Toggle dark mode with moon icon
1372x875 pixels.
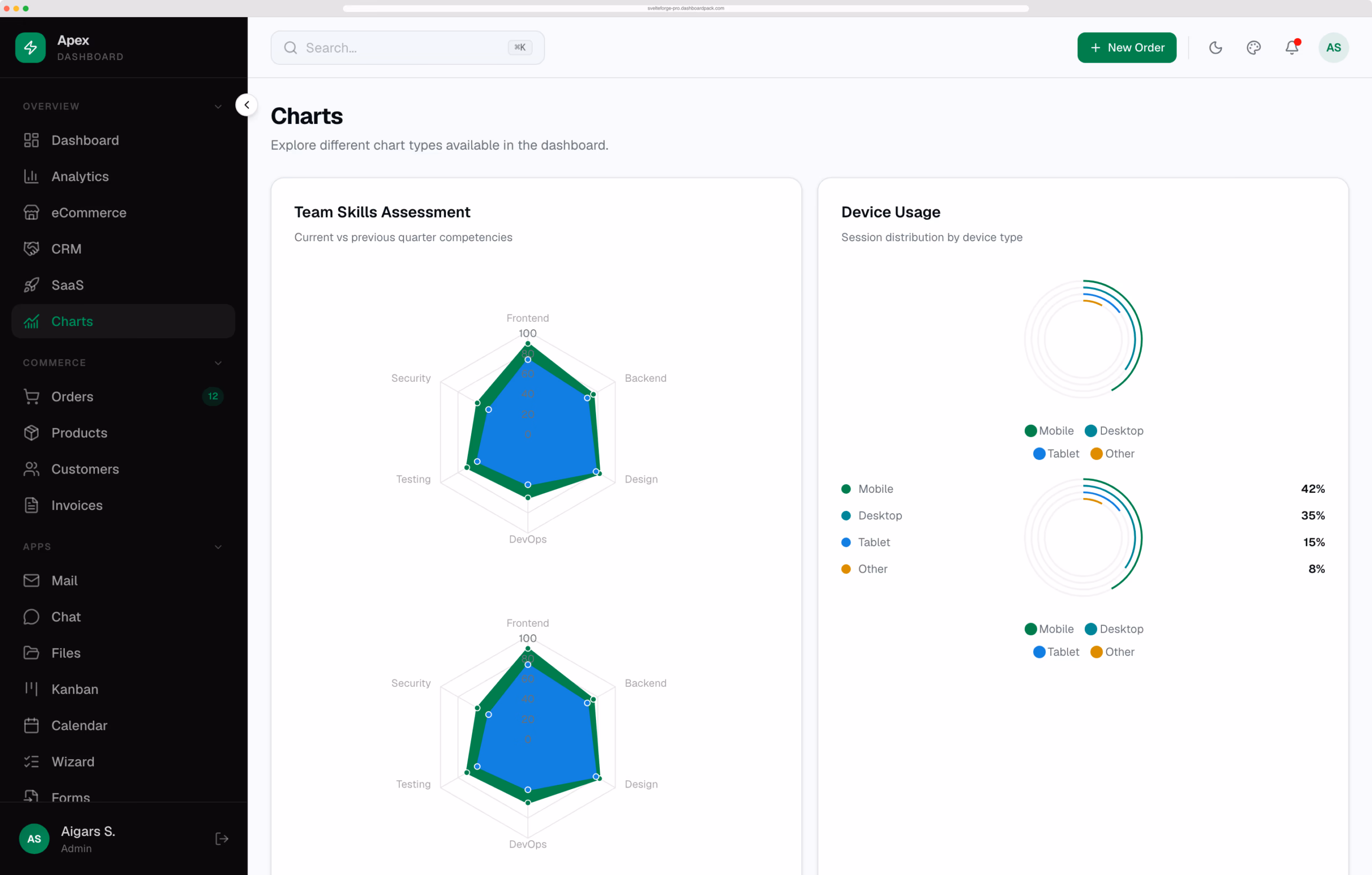1216,47
